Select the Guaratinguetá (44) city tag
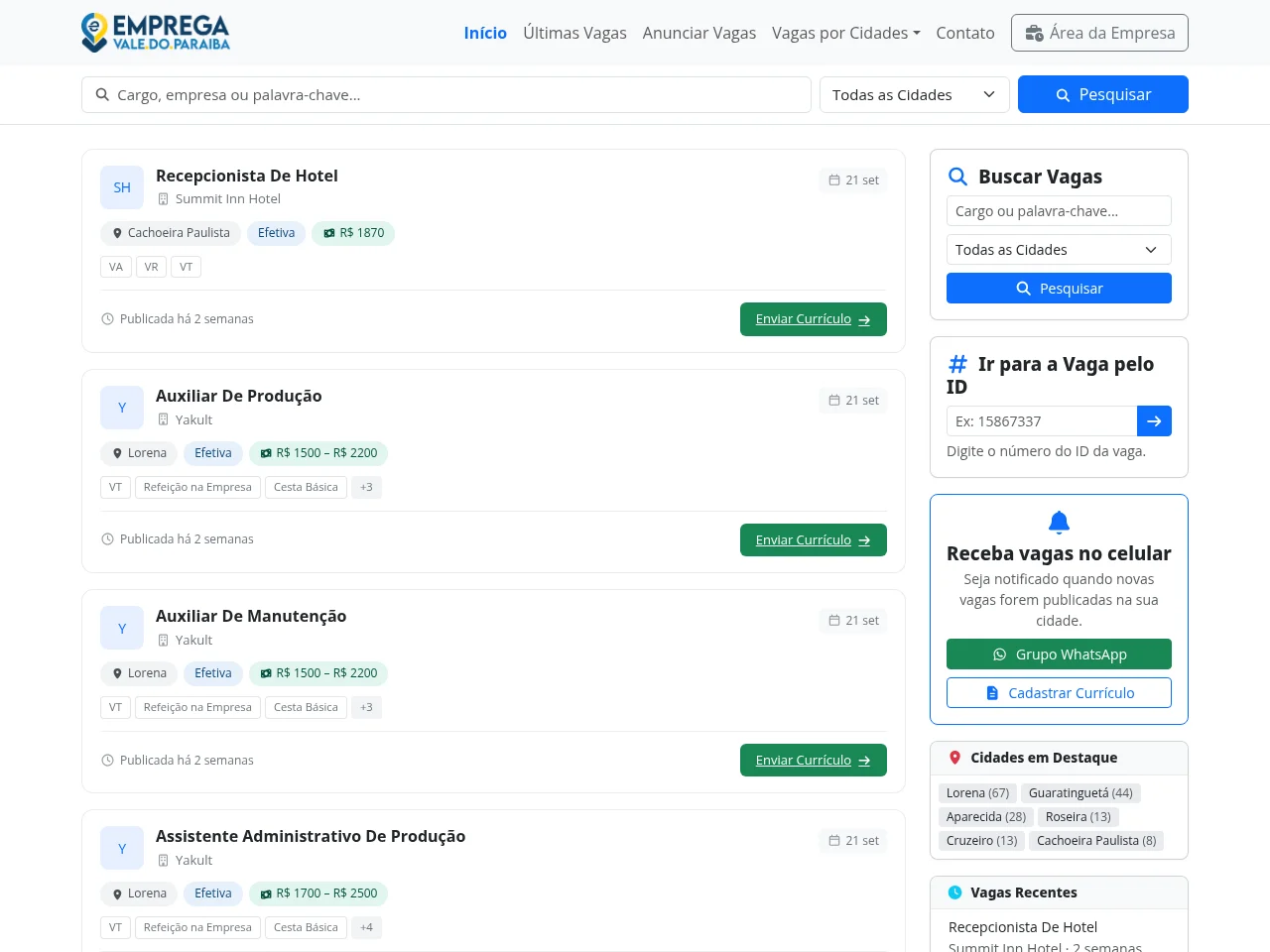Image resolution: width=1270 pixels, height=952 pixels. click(1080, 793)
